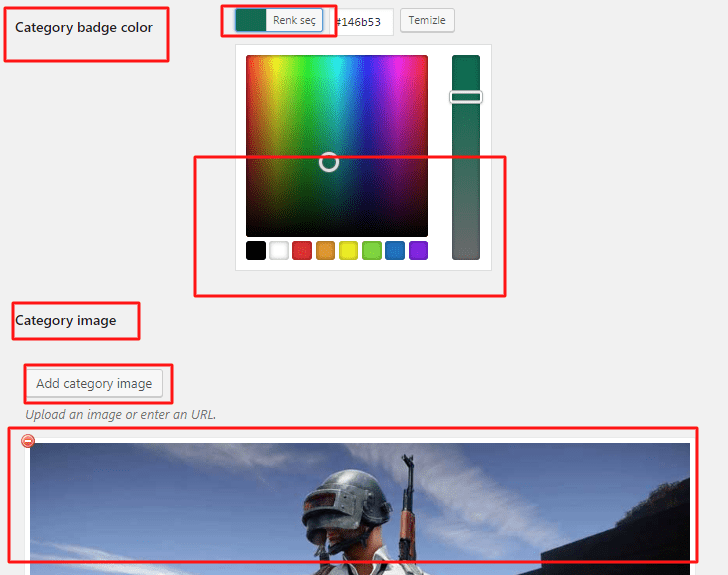
Task: Select the orange palette swatch
Action: tap(325, 250)
